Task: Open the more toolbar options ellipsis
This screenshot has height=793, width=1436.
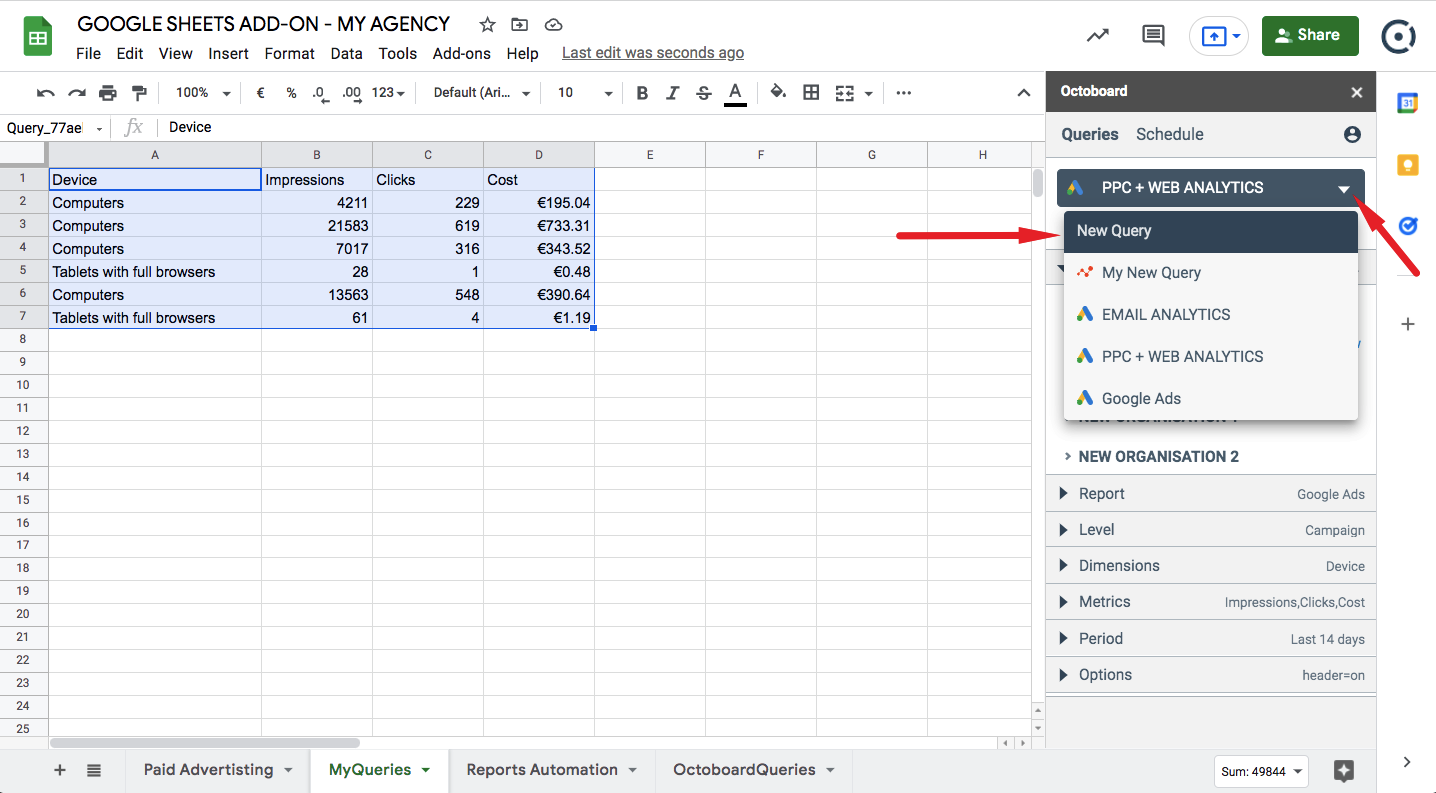Action: 904,93
